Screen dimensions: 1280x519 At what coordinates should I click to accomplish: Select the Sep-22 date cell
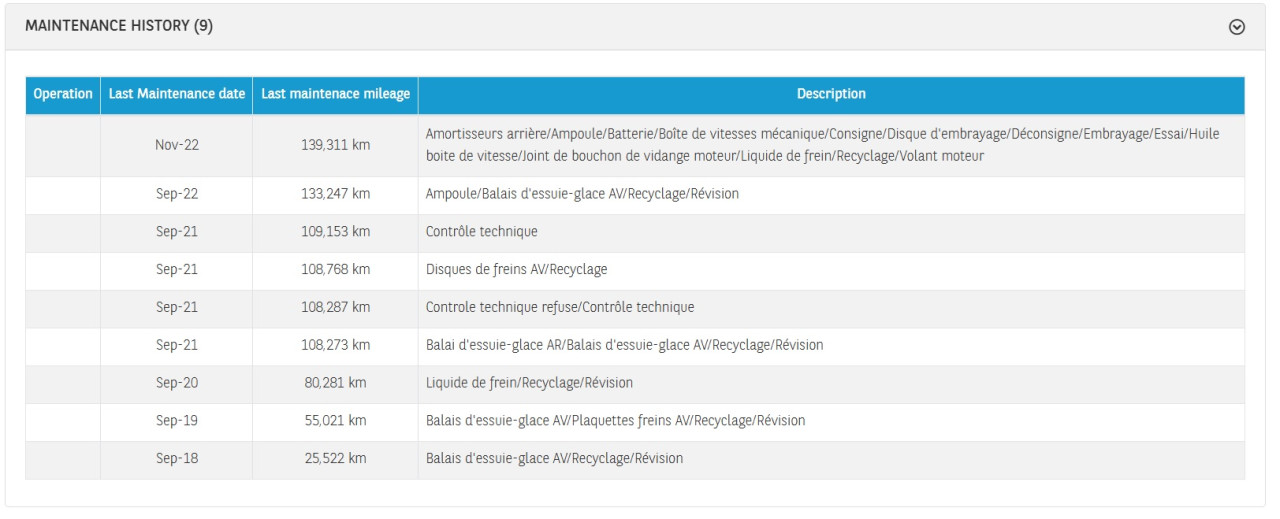[x=177, y=194]
